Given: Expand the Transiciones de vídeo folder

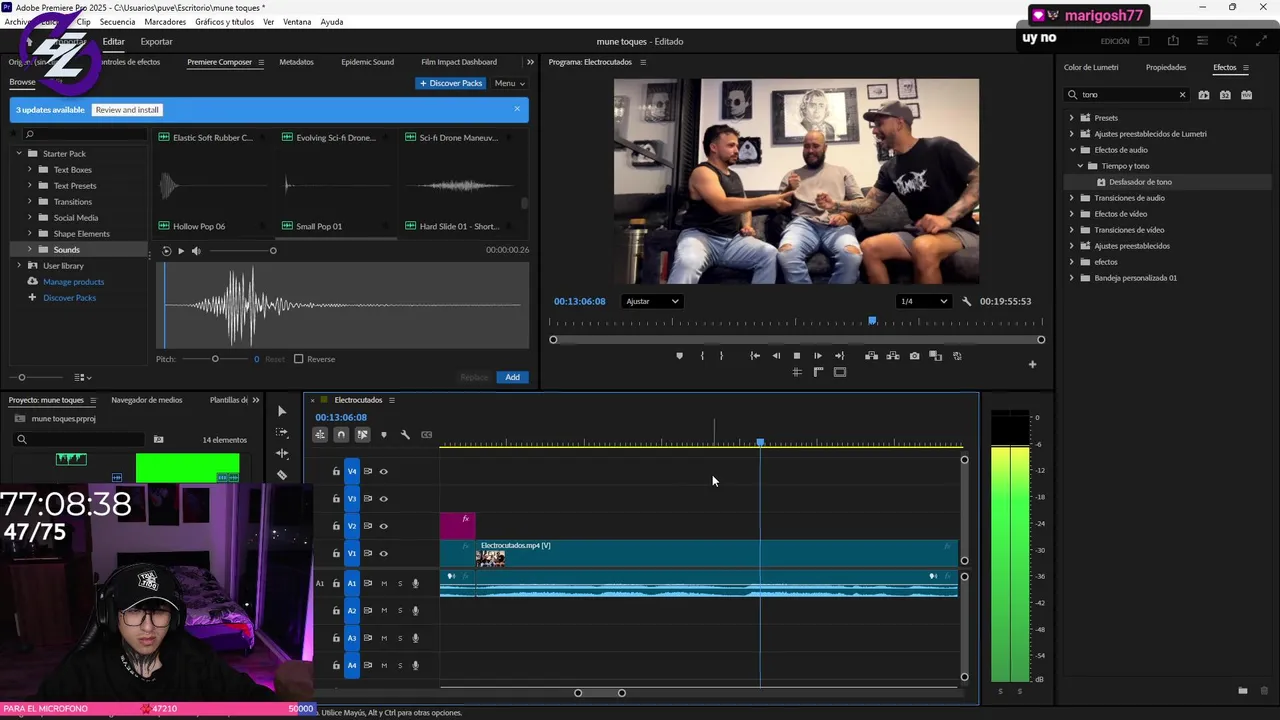Looking at the screenshot, I should pos(1072,230).
